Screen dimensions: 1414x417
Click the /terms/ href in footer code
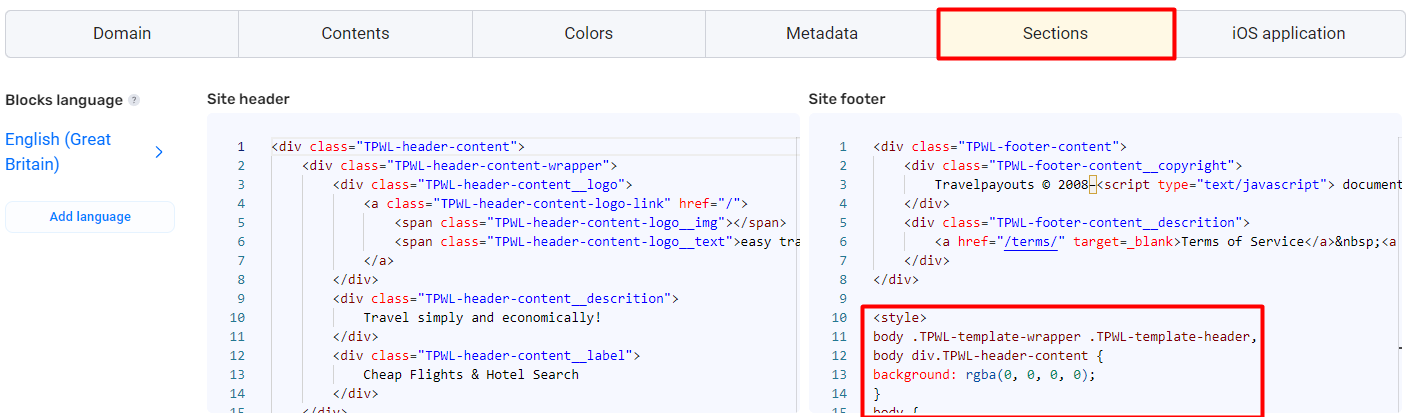click(x=1031, y=241)
